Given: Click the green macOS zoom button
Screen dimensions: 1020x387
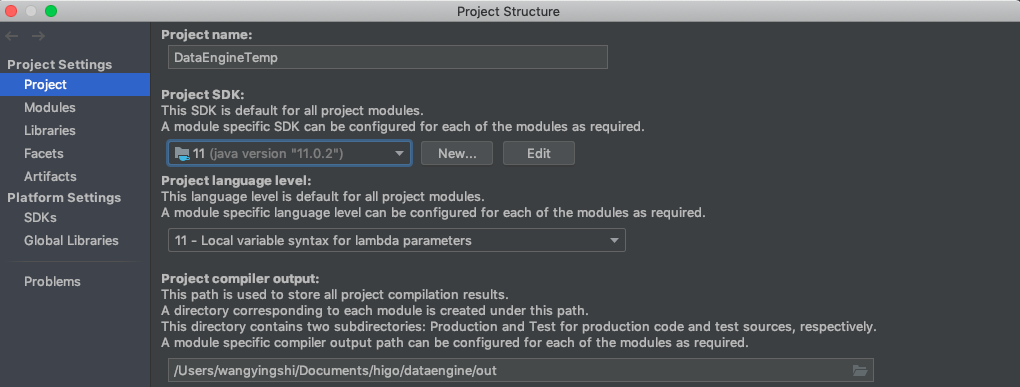Looking at the screenshot, I should pos(51,11).
